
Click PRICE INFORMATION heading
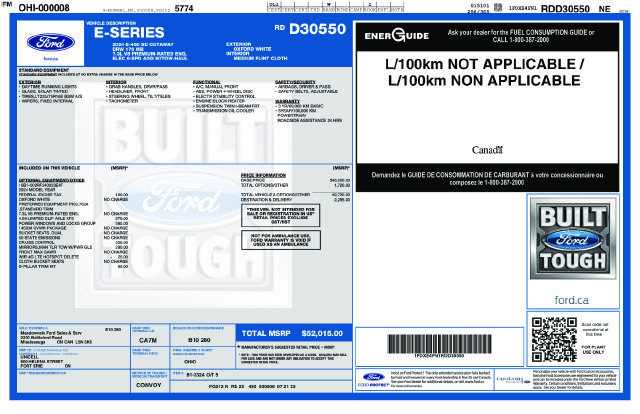click(x=263, y=175)
